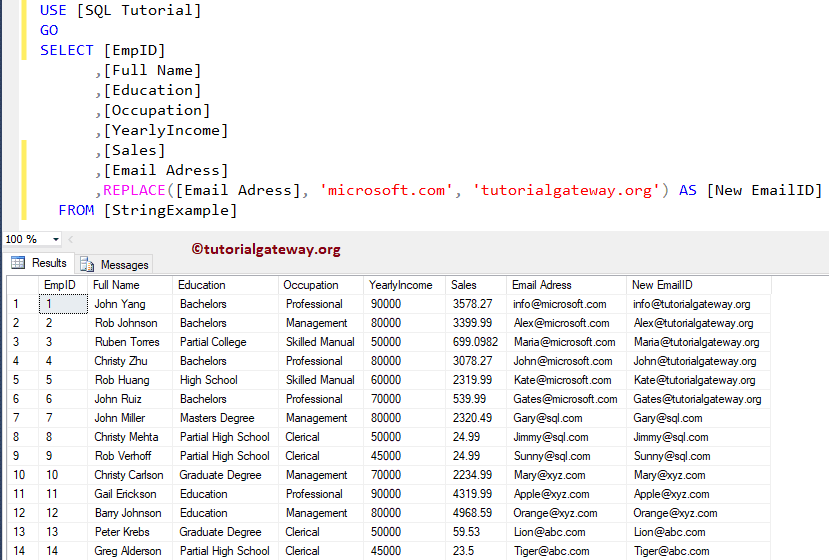Click the EmpID column header
829x560 pixels.
click(63, 285)
